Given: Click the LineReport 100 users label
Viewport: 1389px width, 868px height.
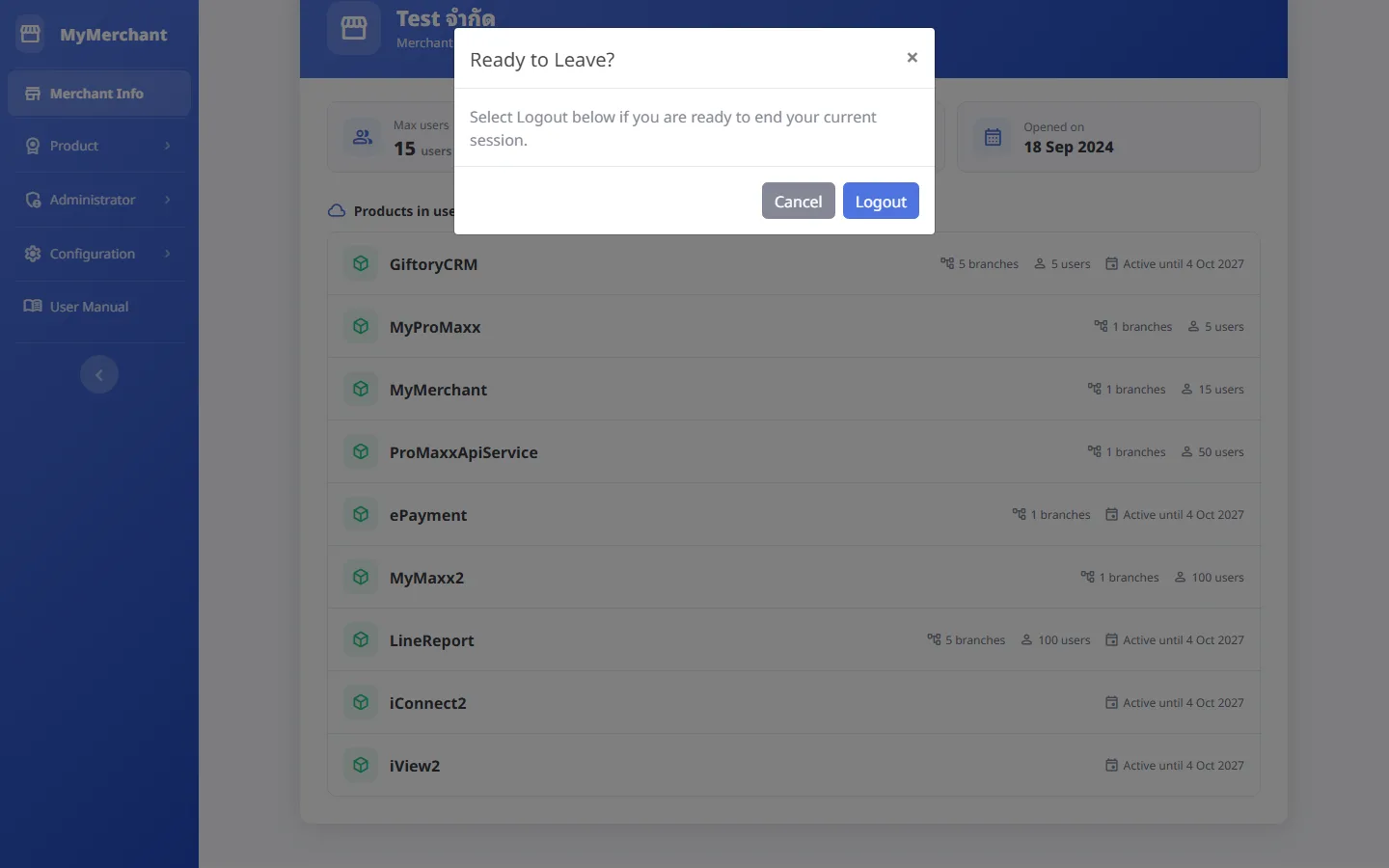Looking at the screenshot, I should [x=1056, y=640].
